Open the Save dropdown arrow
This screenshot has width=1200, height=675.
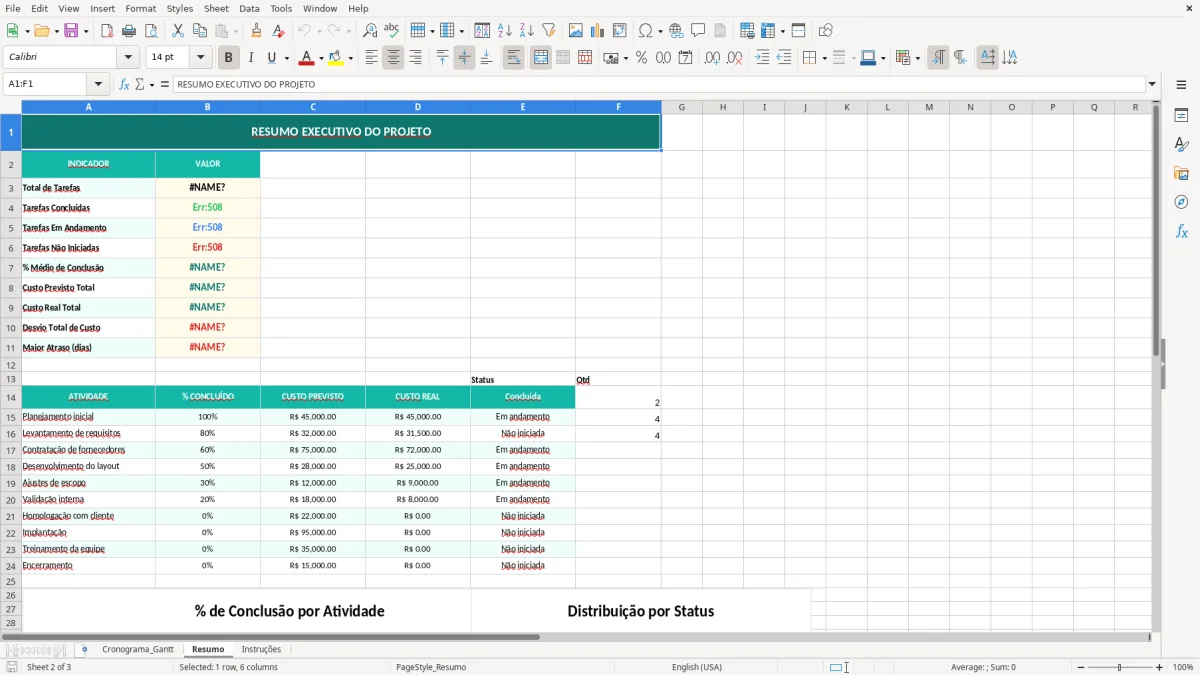click(x=85, y=31)
